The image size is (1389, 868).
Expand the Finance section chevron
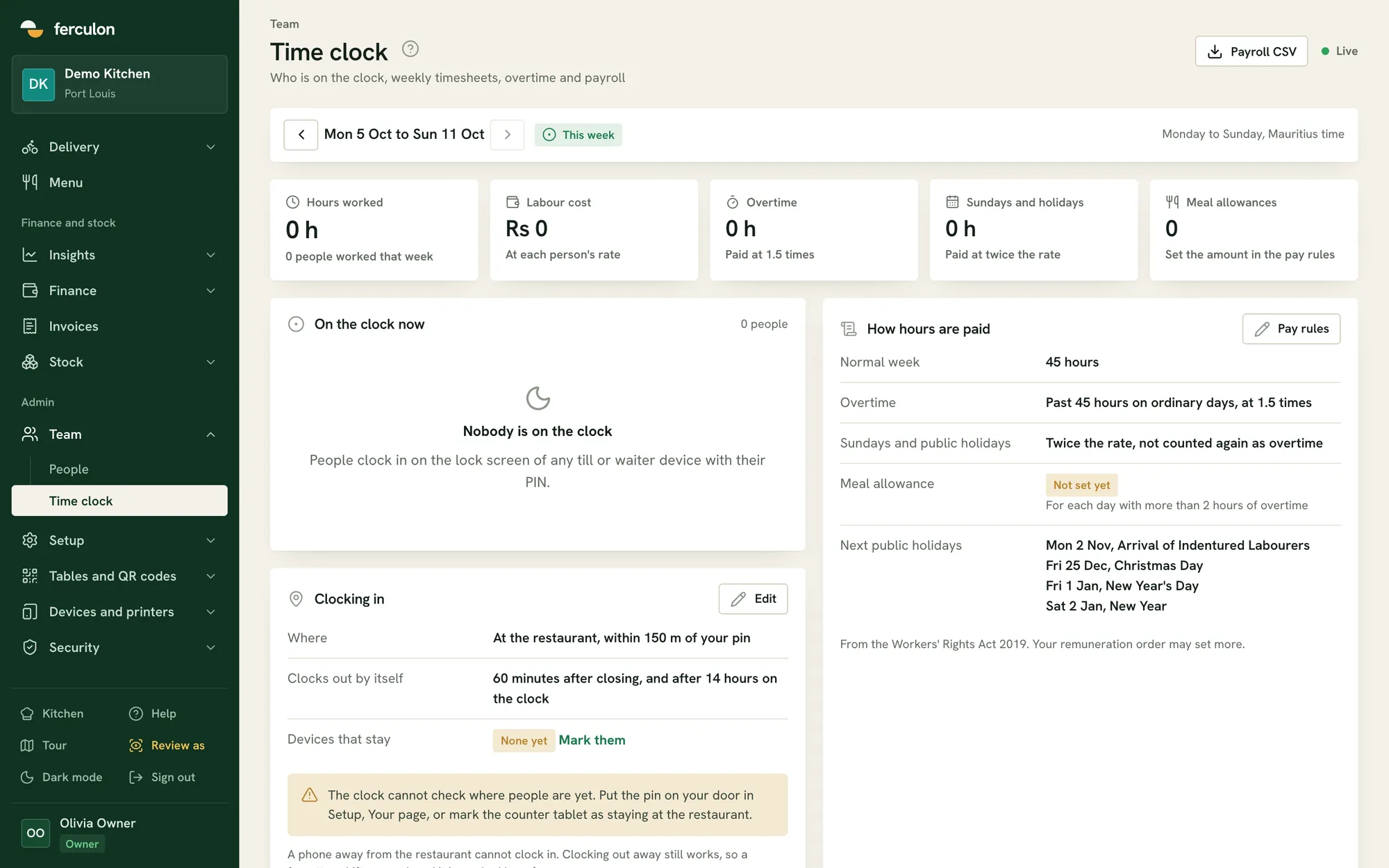click(210, 290)
